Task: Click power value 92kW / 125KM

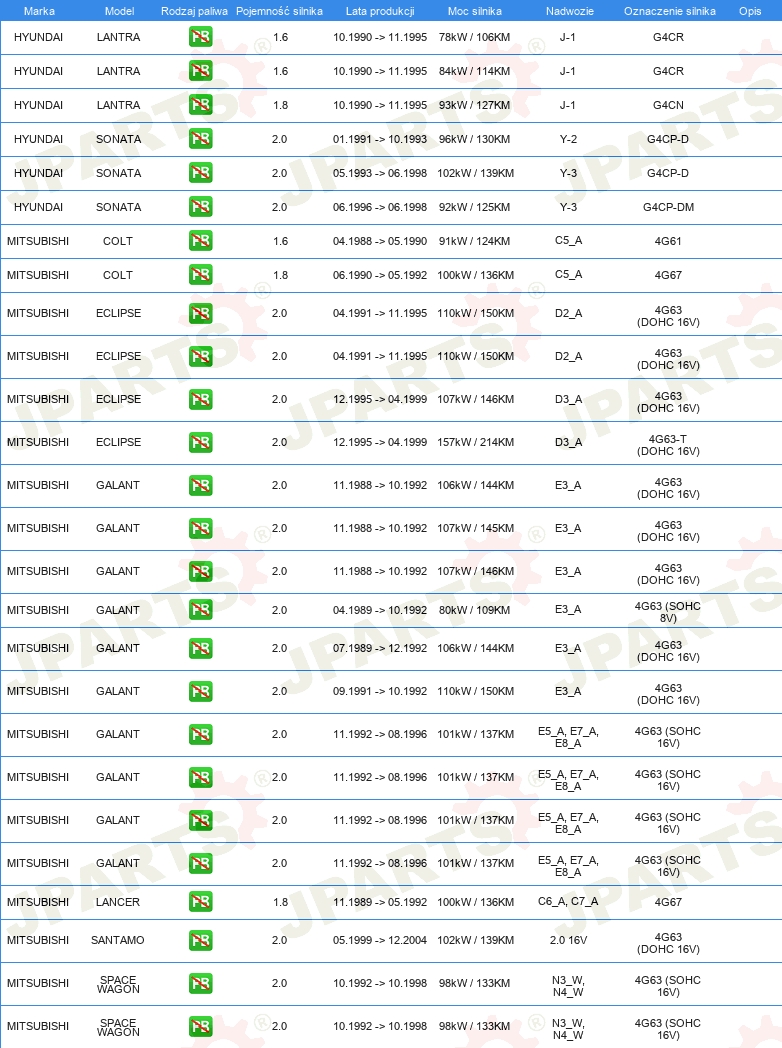Action: tap(475, 207)
